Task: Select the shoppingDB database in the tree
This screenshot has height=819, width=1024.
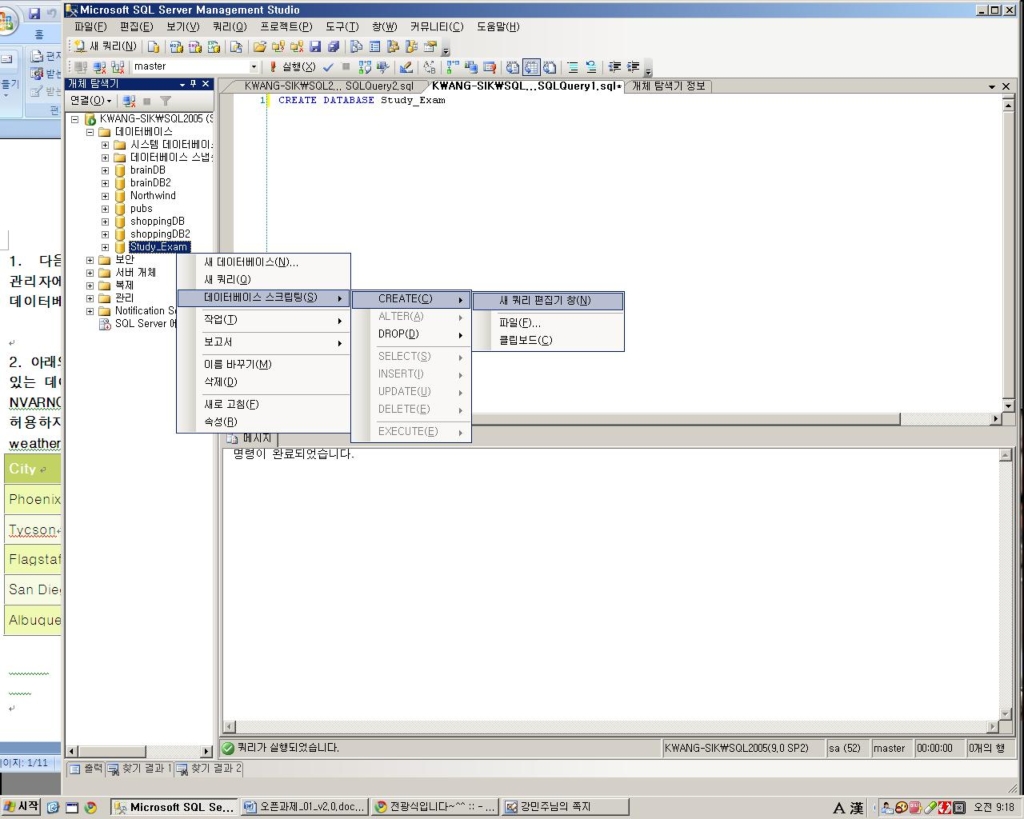Action: (157, 221)
